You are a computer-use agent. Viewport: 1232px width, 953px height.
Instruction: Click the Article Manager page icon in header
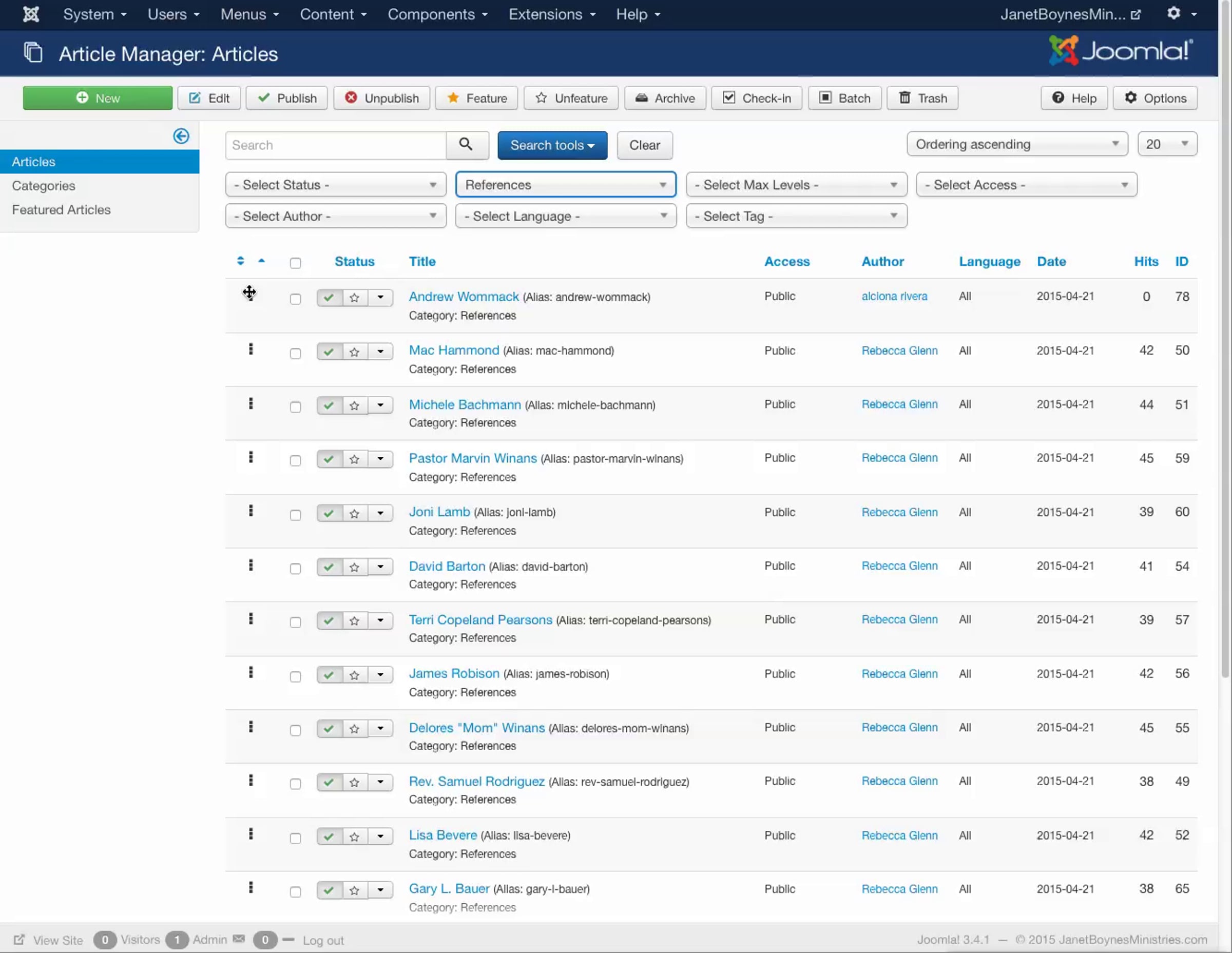click(x=33, y=53)
